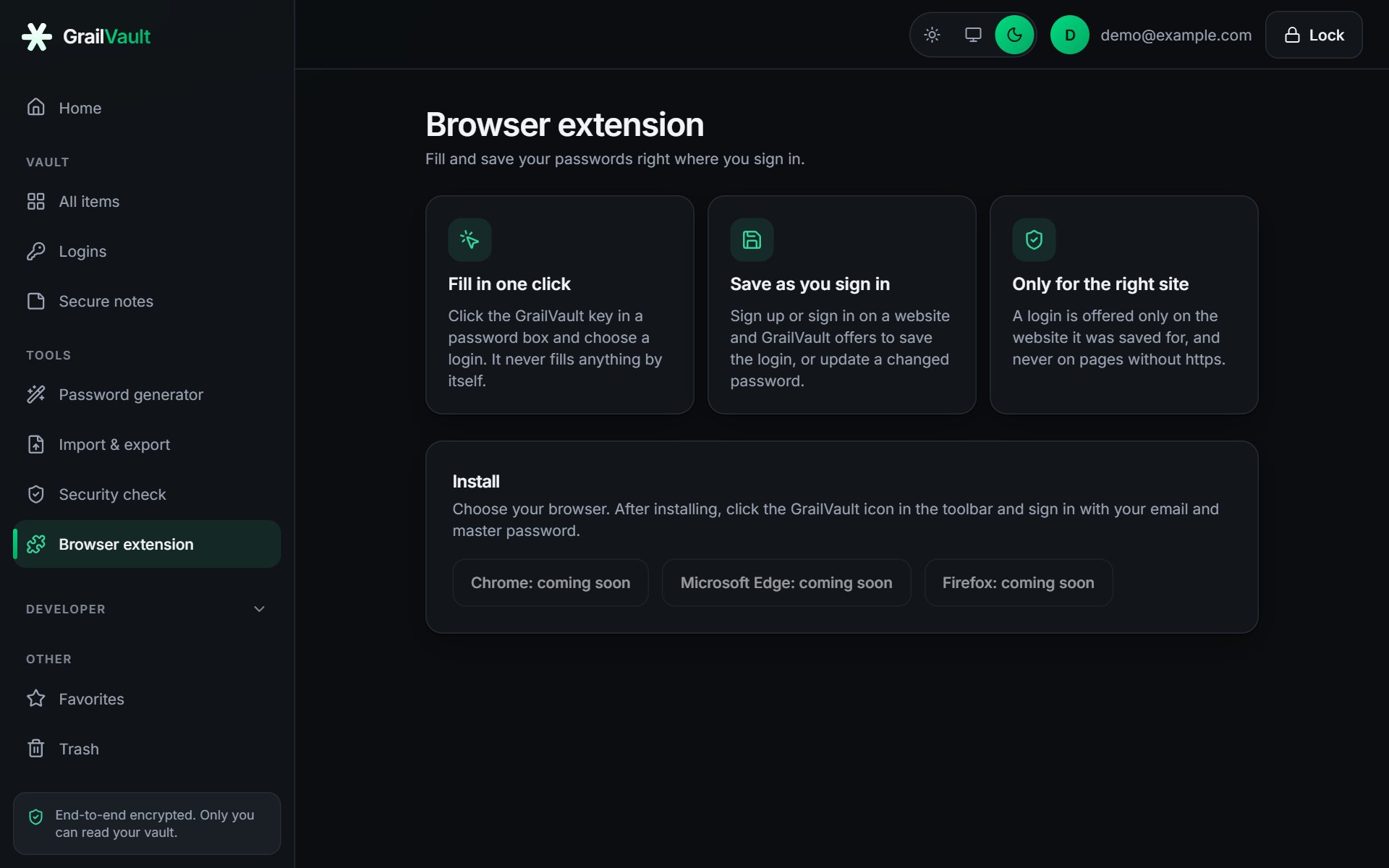Click the Chrome: coming soon button
1389x868 pixels.
click(550, 582)
